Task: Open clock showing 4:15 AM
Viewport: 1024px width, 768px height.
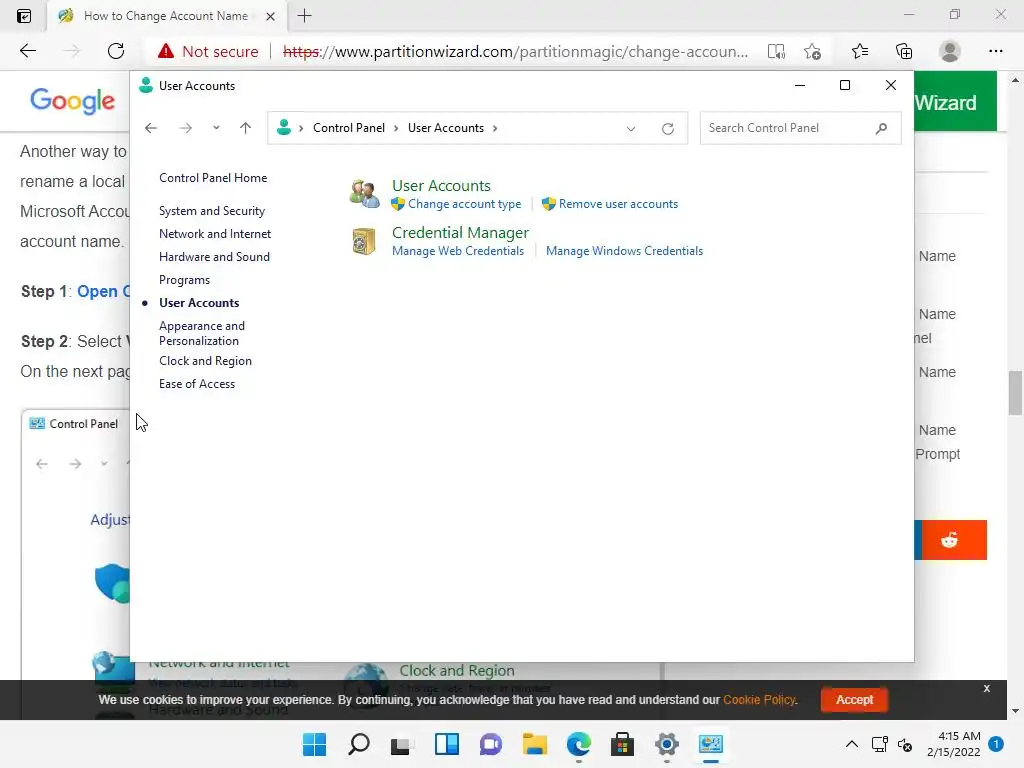Action: pos(953,744)
